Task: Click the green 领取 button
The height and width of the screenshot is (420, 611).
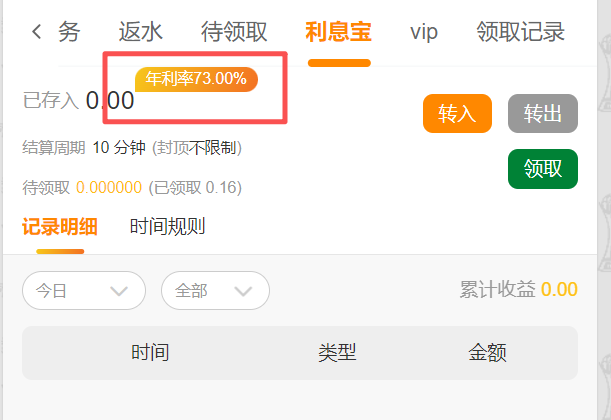Action: point(543,168)
